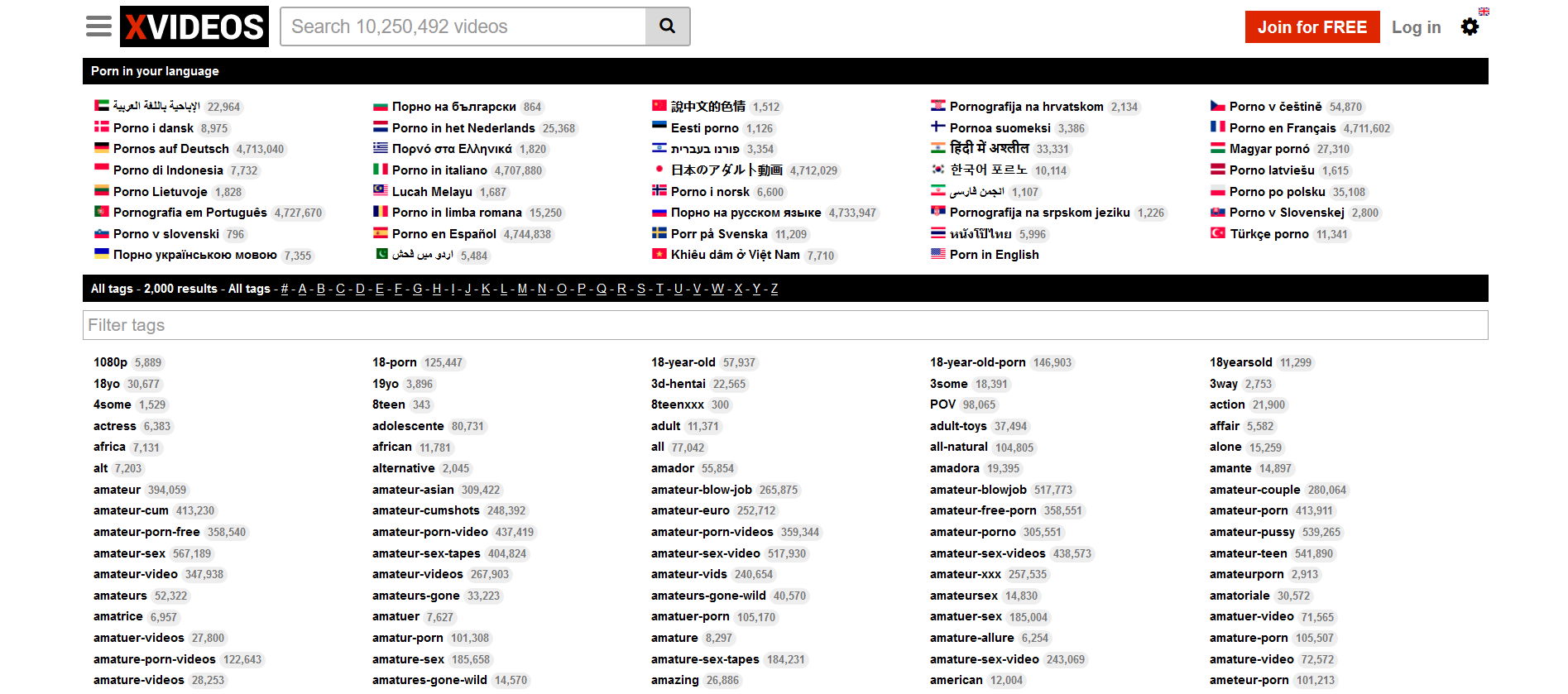
Task: Click the Lithuanian flag icon
Action: point(102,191)
